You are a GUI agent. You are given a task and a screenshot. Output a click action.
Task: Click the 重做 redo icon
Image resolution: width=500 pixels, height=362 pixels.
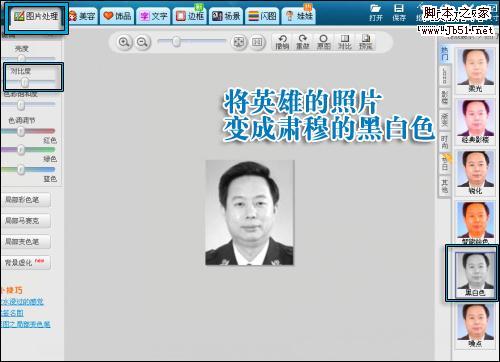pyautogui.click(x=303, y=42)
